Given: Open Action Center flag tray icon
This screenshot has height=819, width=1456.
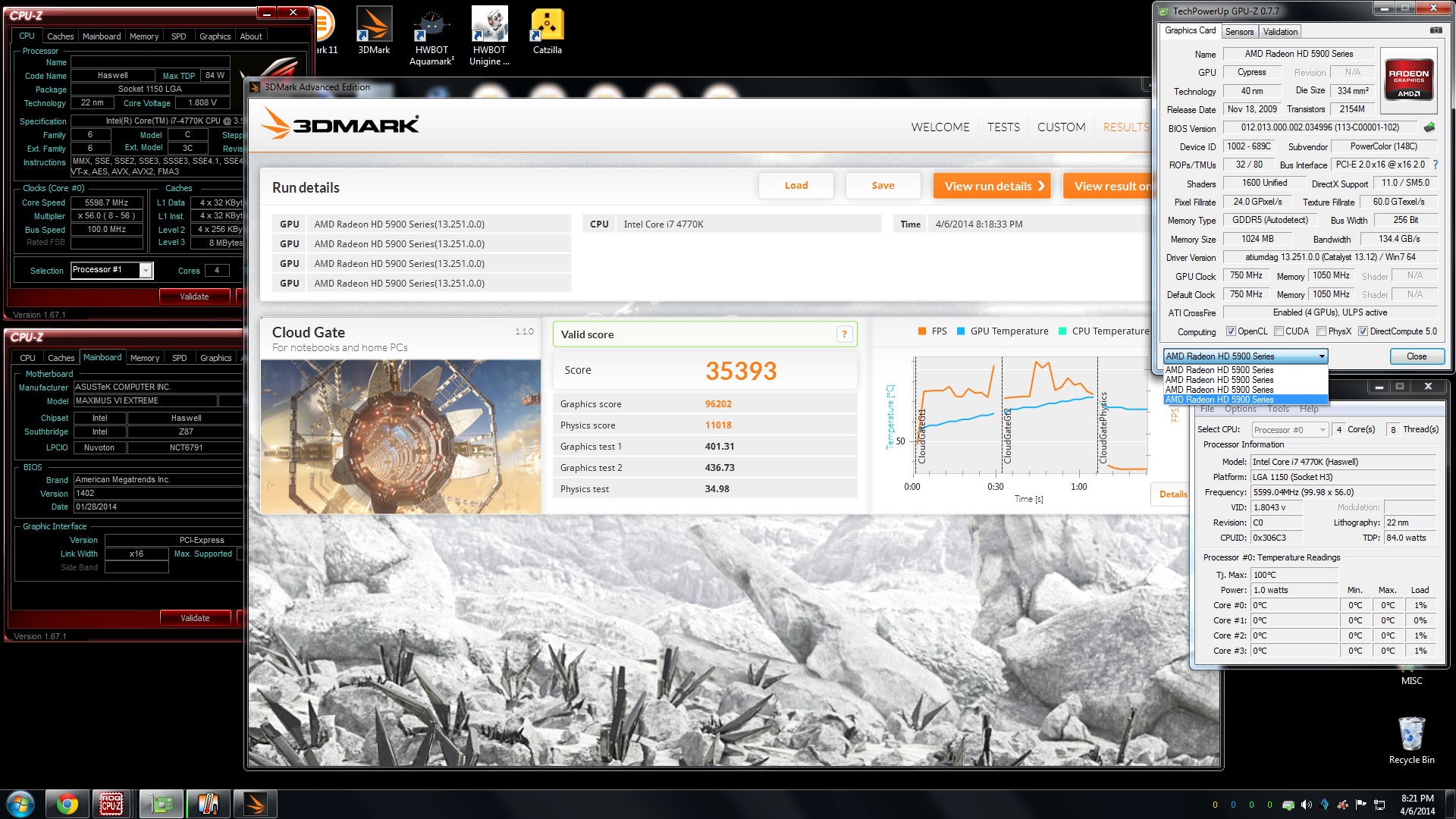Looking at the screenshot, I should (x=1361, y=805).
